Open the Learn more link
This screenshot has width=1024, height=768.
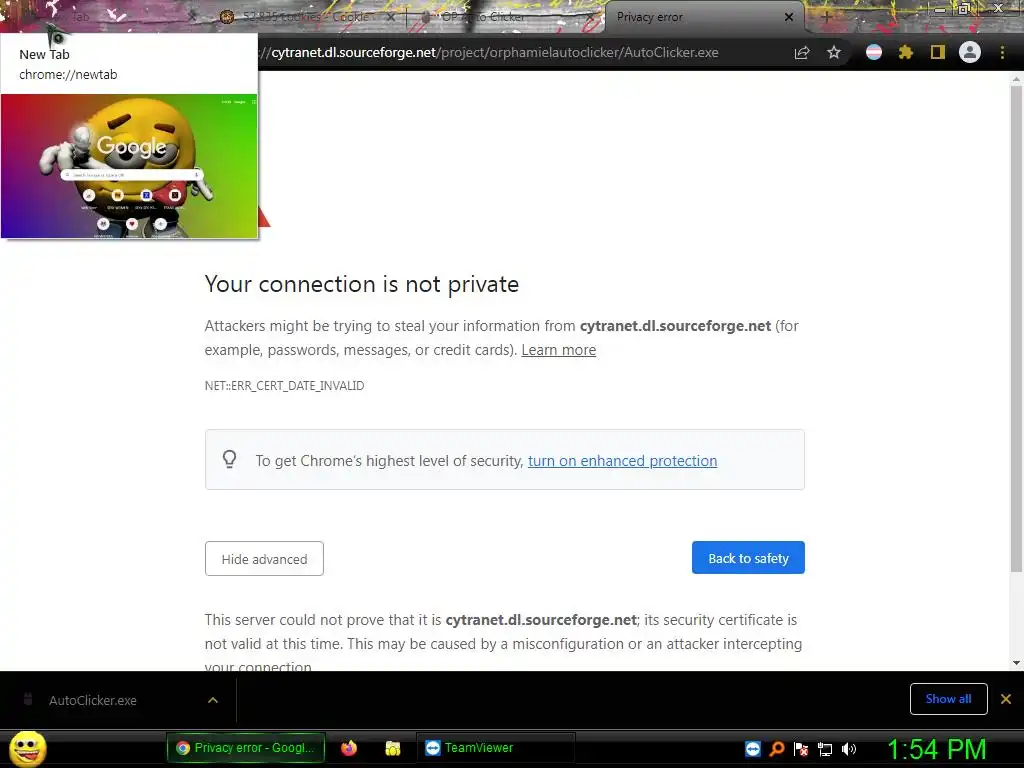[x=558, y=350]
